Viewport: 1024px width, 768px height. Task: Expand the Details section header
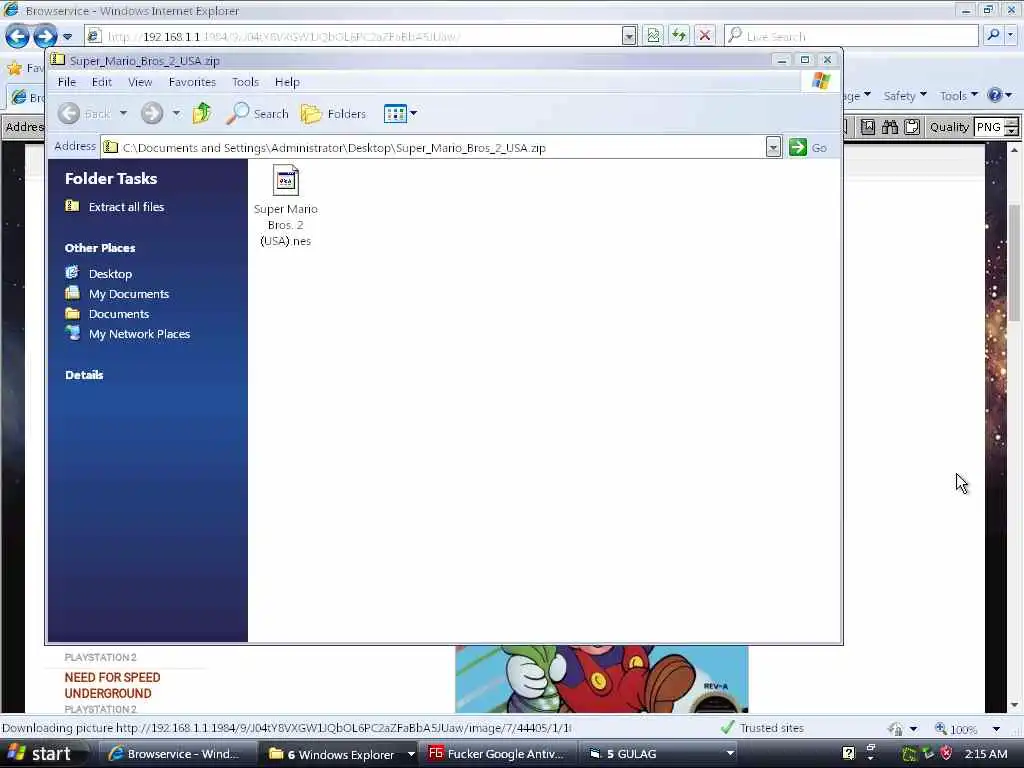point(84,375)
